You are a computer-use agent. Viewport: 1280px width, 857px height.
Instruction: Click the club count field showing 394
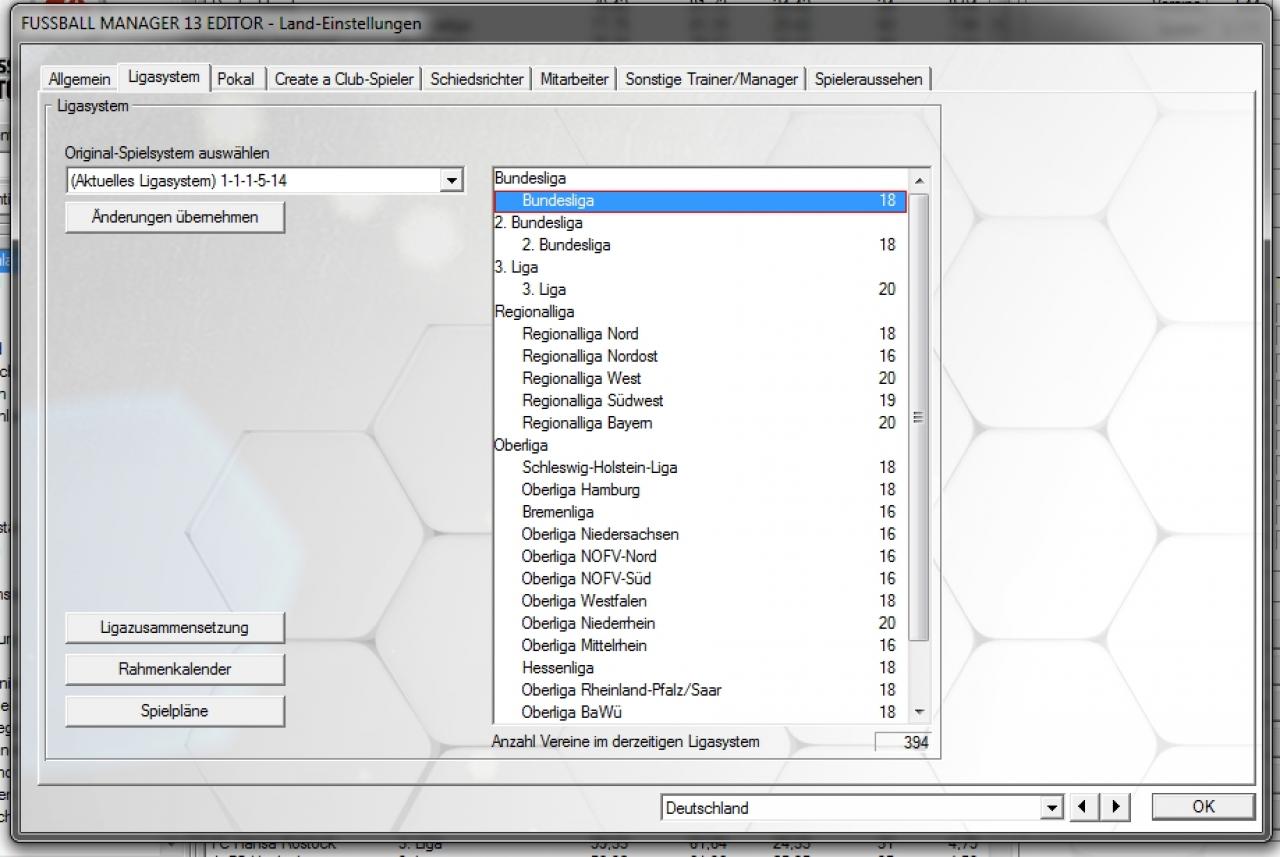903,742
